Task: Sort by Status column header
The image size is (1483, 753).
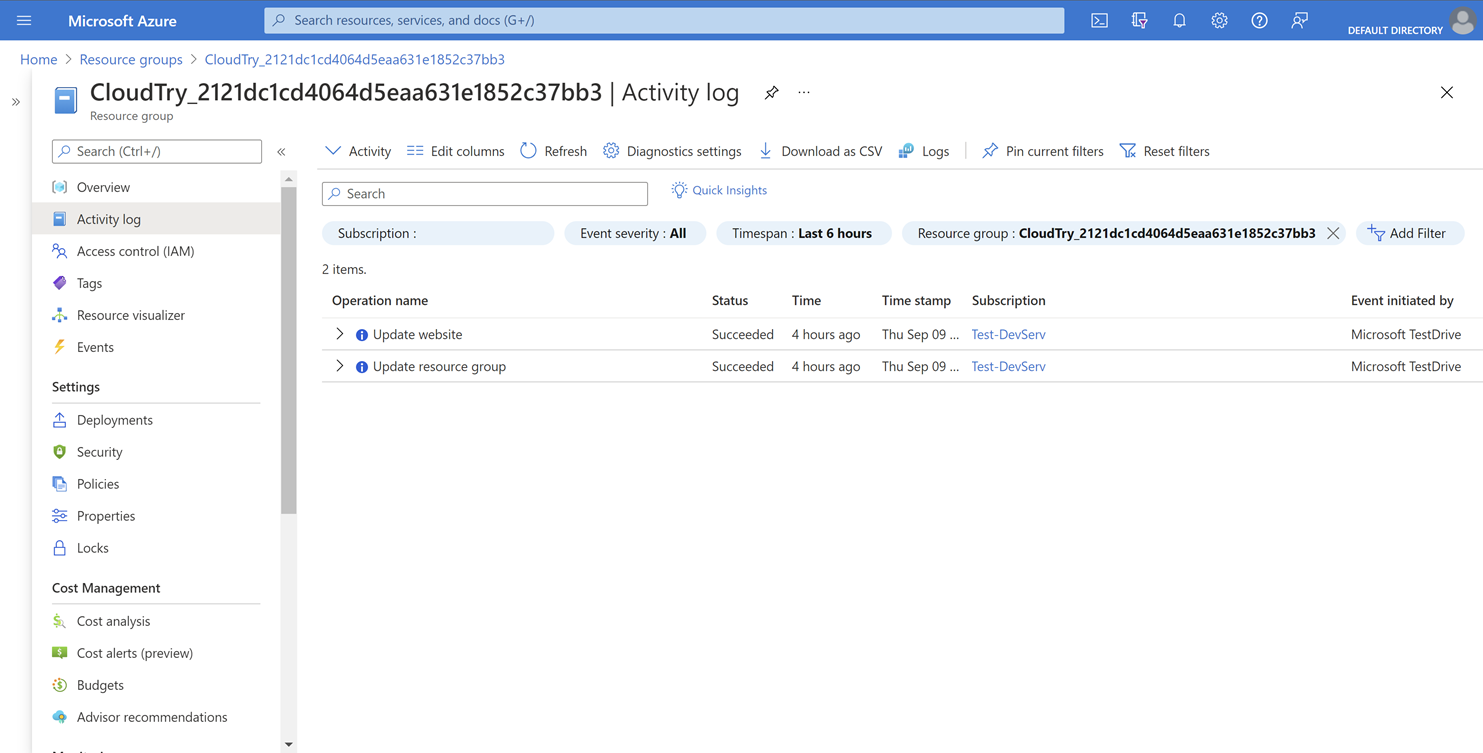Action: coord(730,300)
